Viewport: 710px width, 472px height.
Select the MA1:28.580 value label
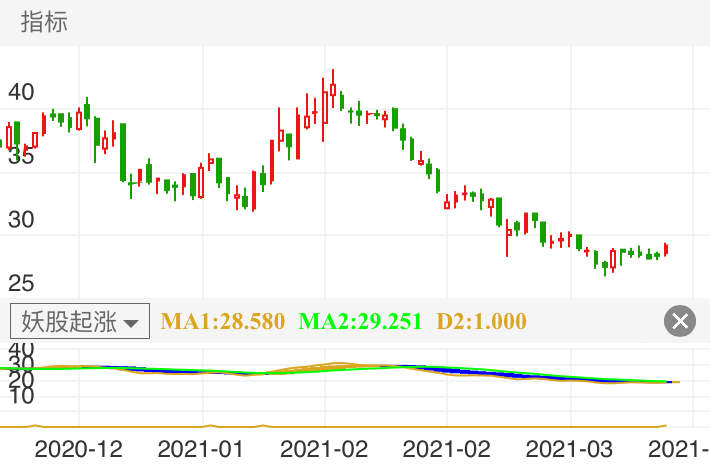click(222, 321)
